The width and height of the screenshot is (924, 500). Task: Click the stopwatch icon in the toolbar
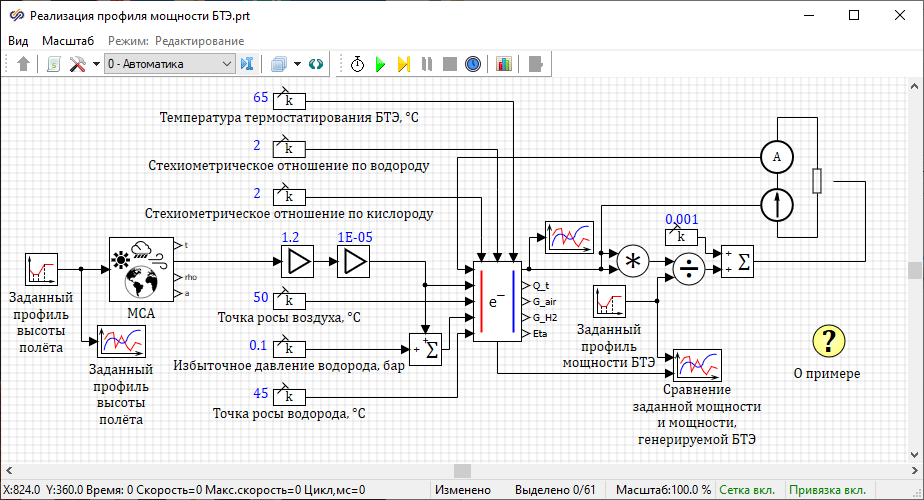coord(358,64)
